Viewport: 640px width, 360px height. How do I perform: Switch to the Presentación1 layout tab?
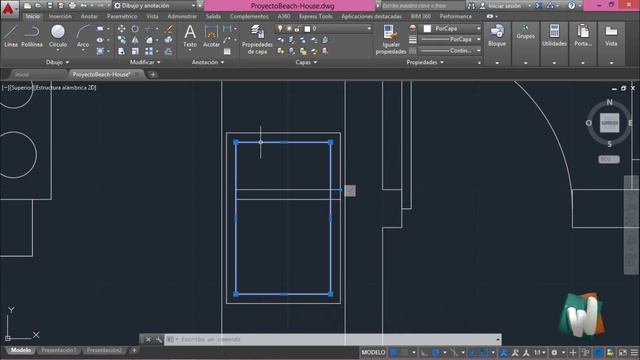[58, 351]
